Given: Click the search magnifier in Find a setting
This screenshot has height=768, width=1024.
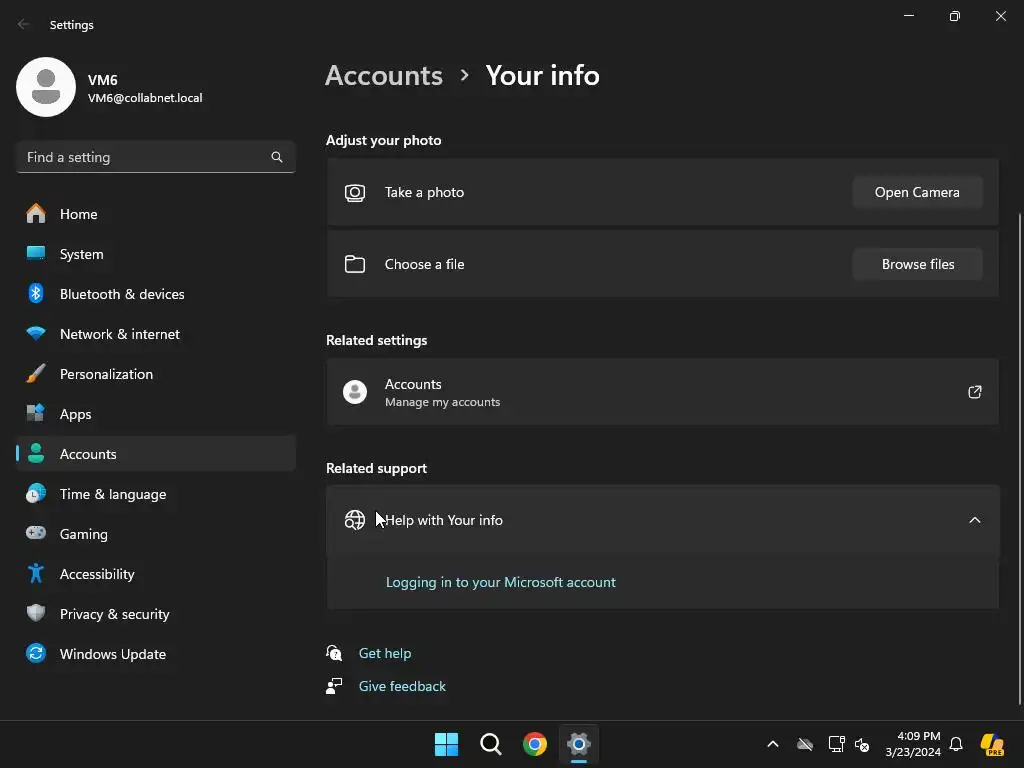Looking at the screenshot, I should pyautogui.click(x=277, y=157).
